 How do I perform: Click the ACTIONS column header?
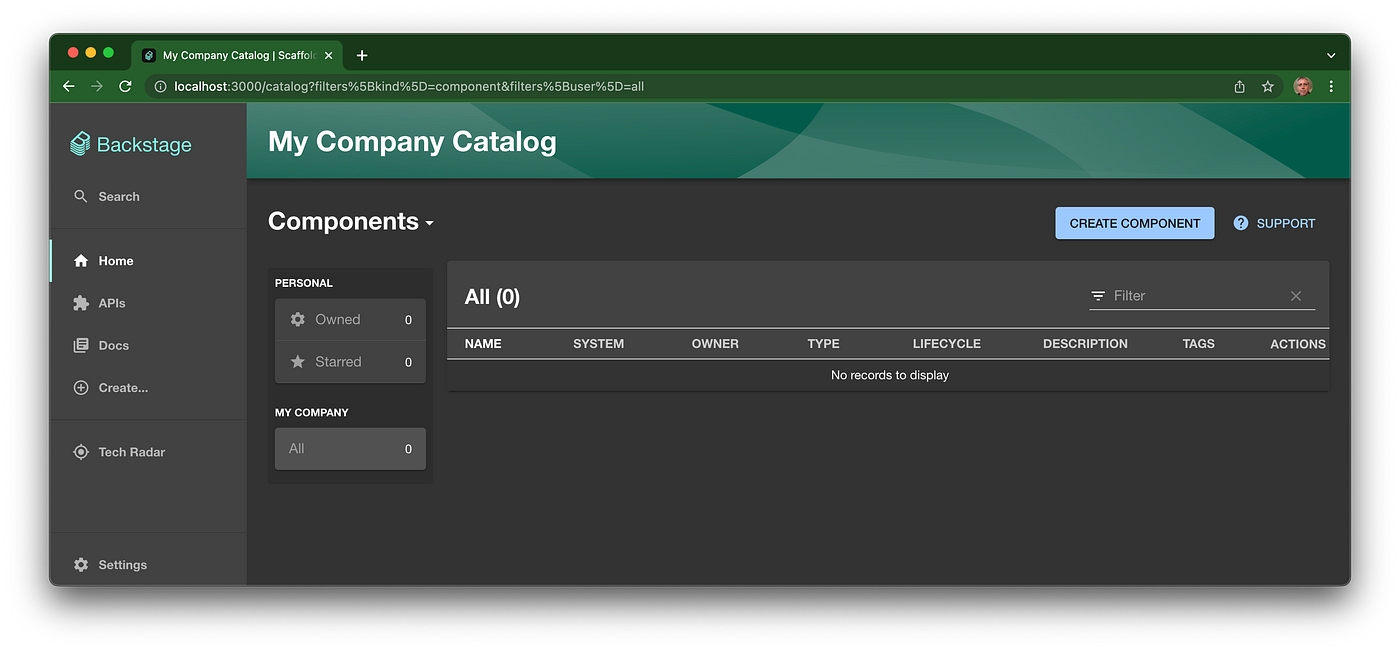pyautogui.click(x=1297, y=344)
